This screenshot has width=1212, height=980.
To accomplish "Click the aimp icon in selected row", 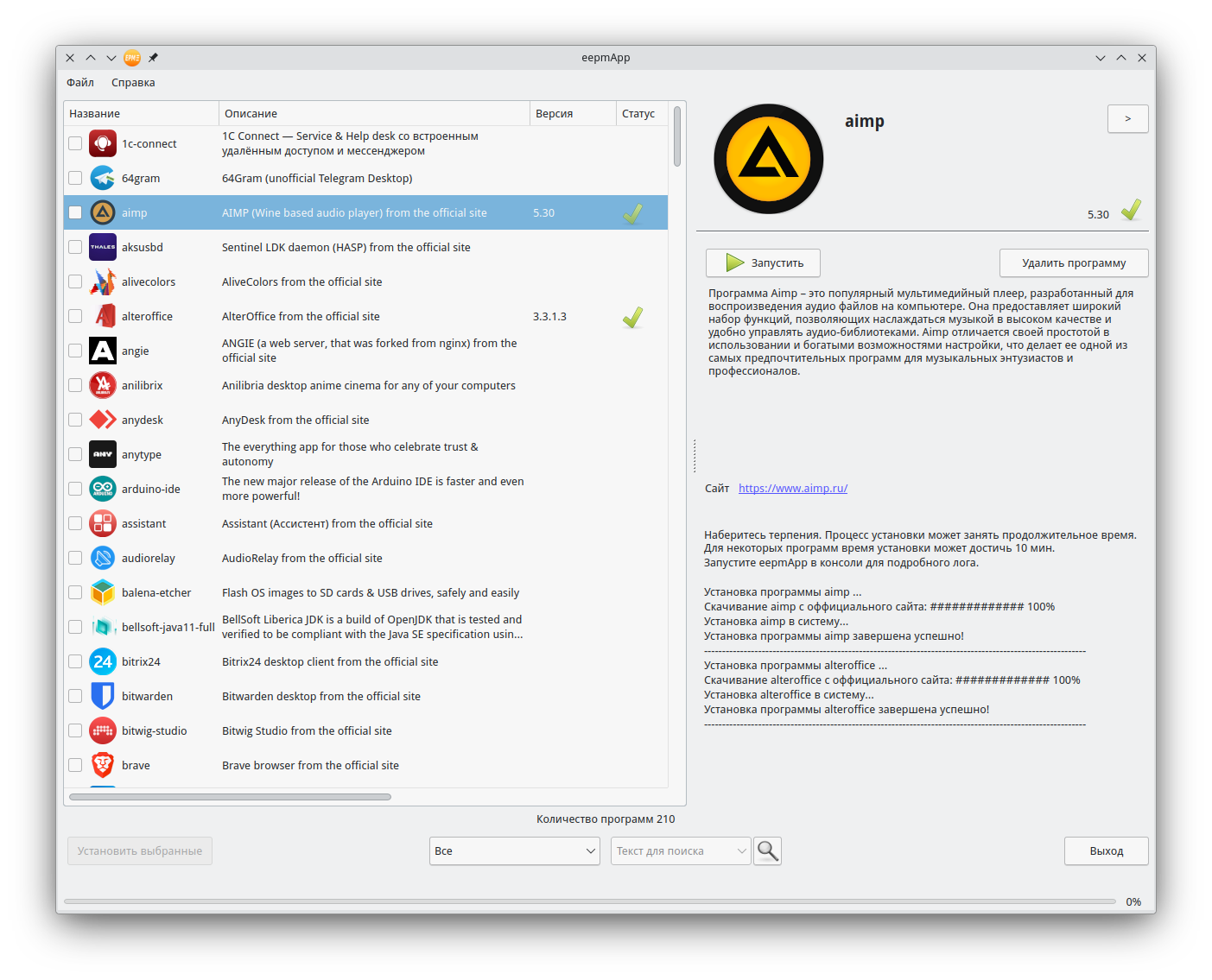I will 103,212.
